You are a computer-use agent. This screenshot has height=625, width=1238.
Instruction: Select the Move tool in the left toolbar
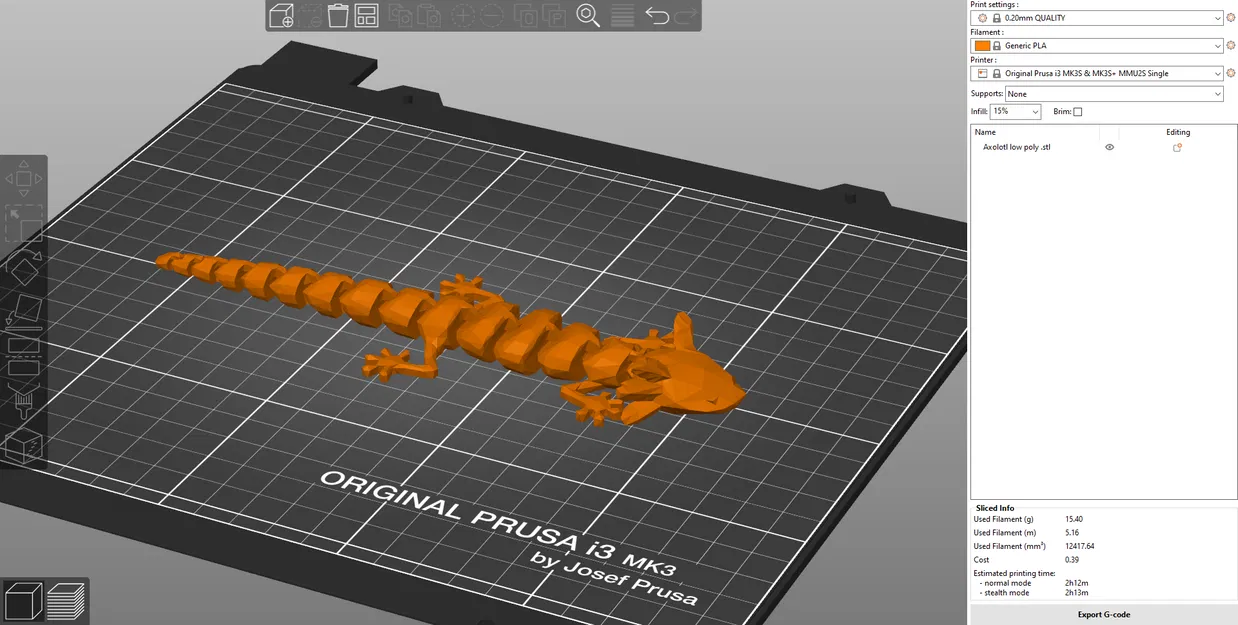click(23, 178)
